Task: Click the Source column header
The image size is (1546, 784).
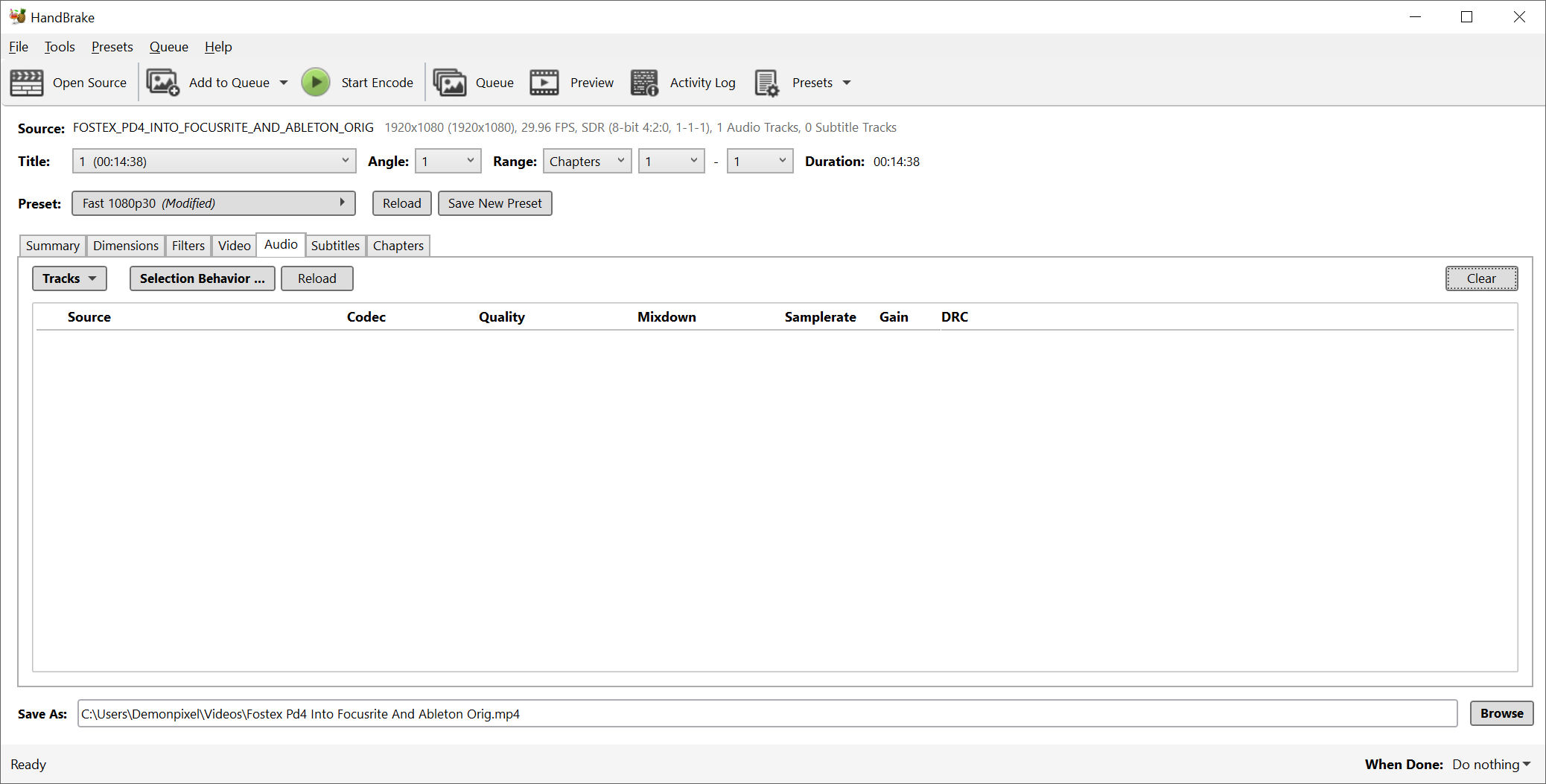Action: pyautogui.click(x=89, y=317)
